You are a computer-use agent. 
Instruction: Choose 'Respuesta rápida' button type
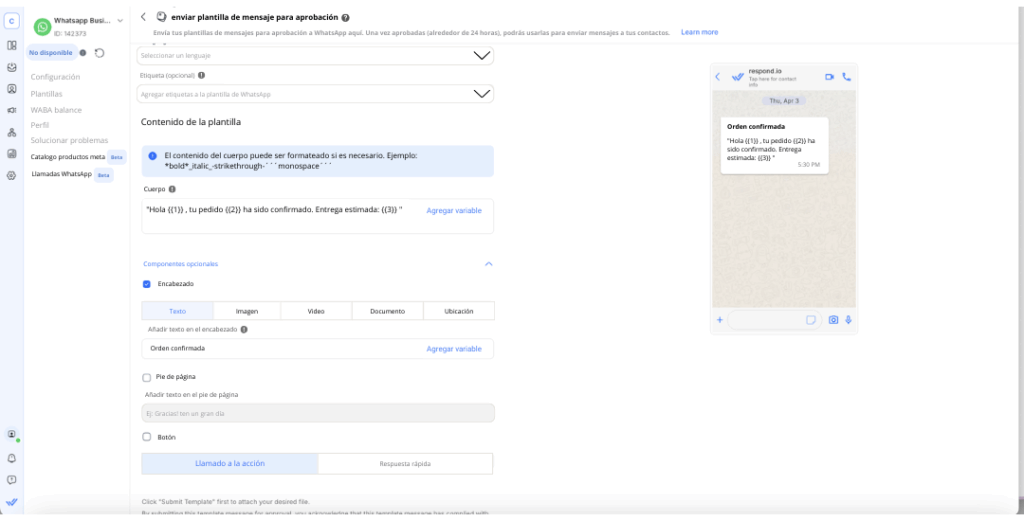(x=405, y=464)
